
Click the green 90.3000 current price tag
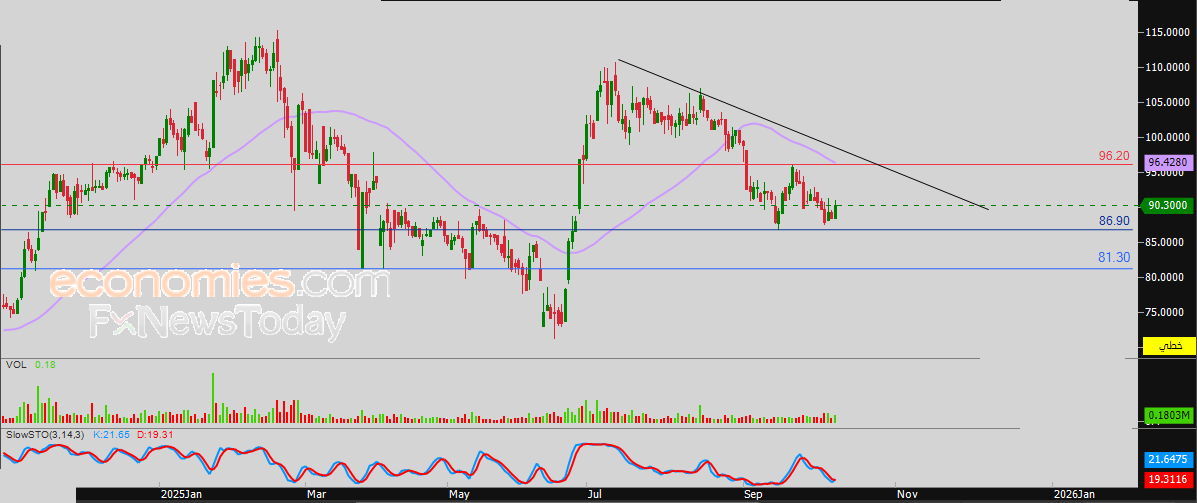[x=1168, y=206]
